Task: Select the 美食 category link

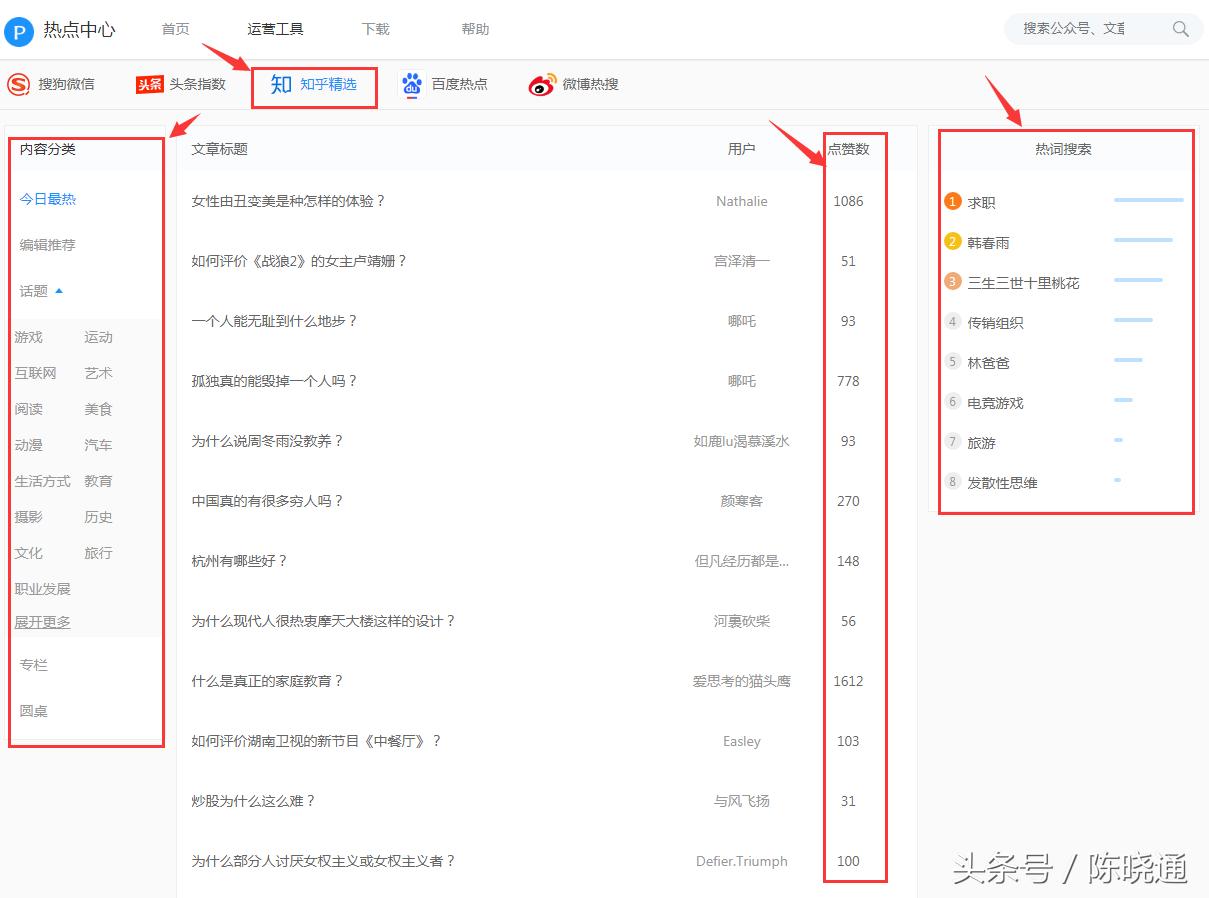Action: [x=98, y=409]
